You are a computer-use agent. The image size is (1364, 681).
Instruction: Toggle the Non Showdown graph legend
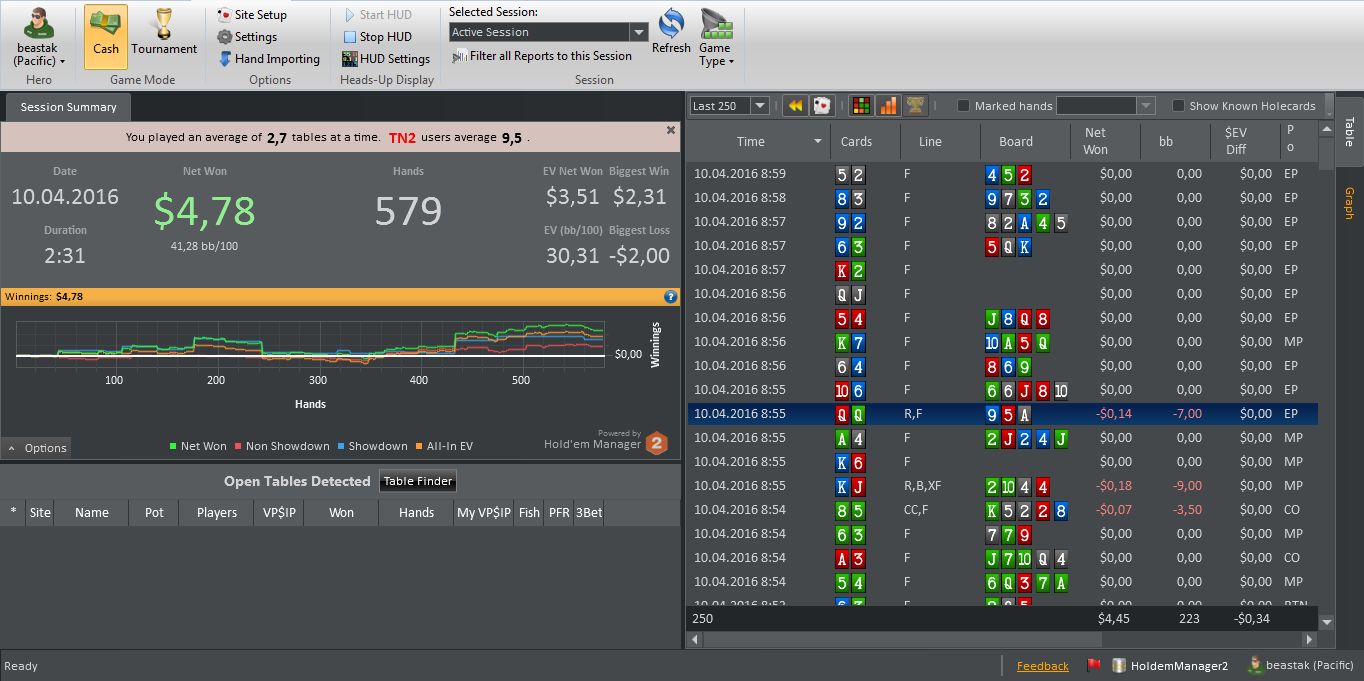tap(282, 446)
